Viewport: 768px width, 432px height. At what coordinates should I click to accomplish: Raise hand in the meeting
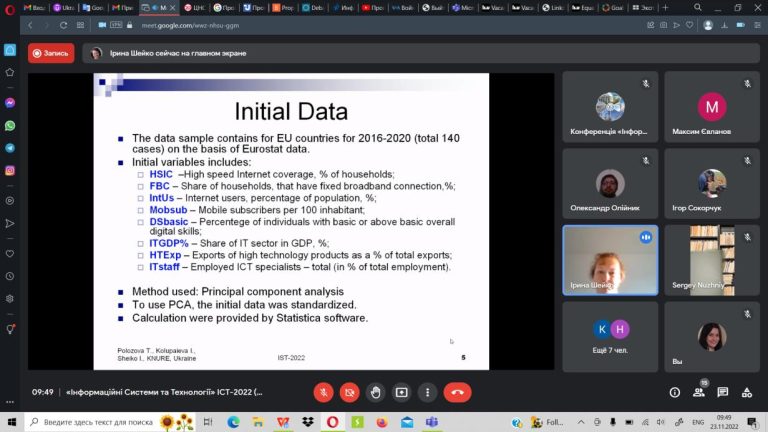coord(376,392)
